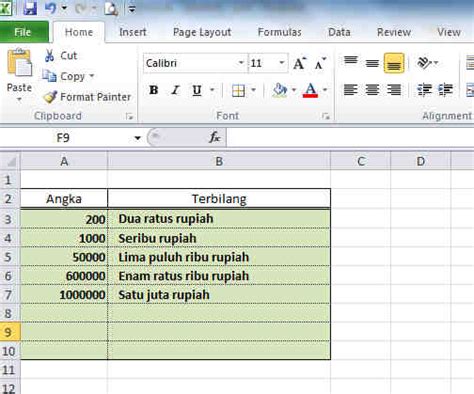474x394 pixels.
Task: Select column B header
Action: [219, 162]
